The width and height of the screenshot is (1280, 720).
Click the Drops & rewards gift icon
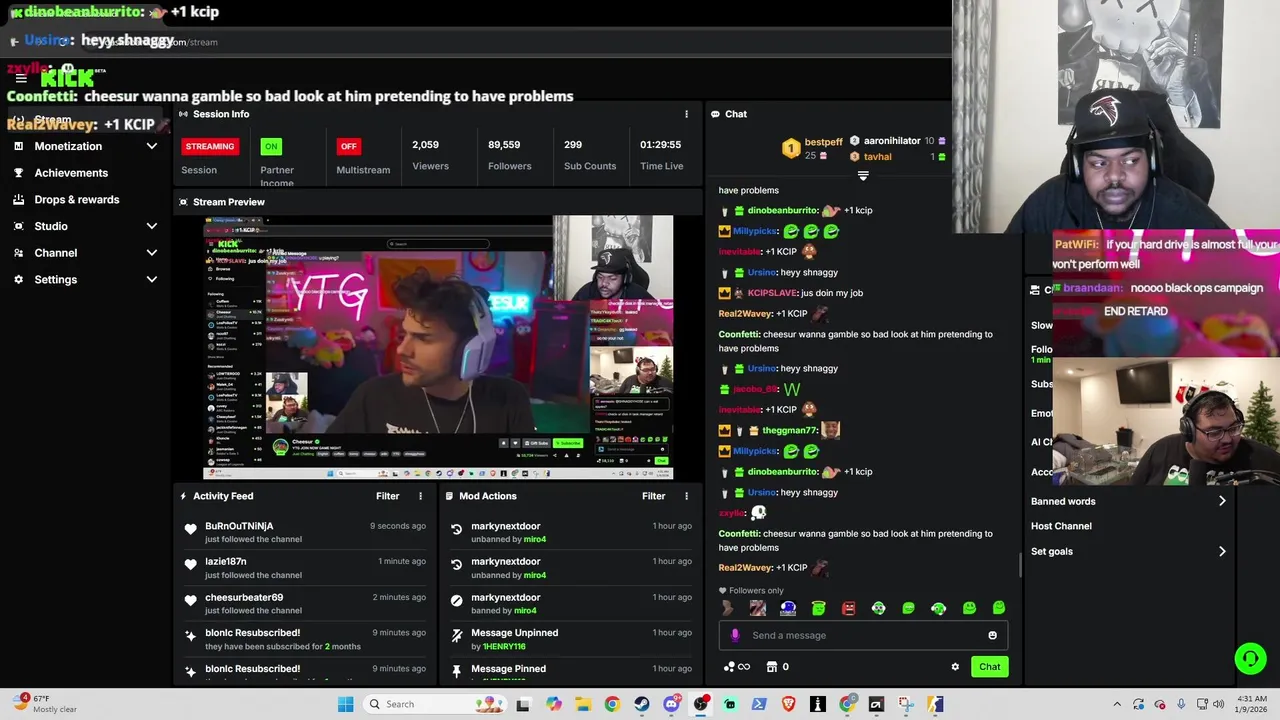click(x=18, y=199)
